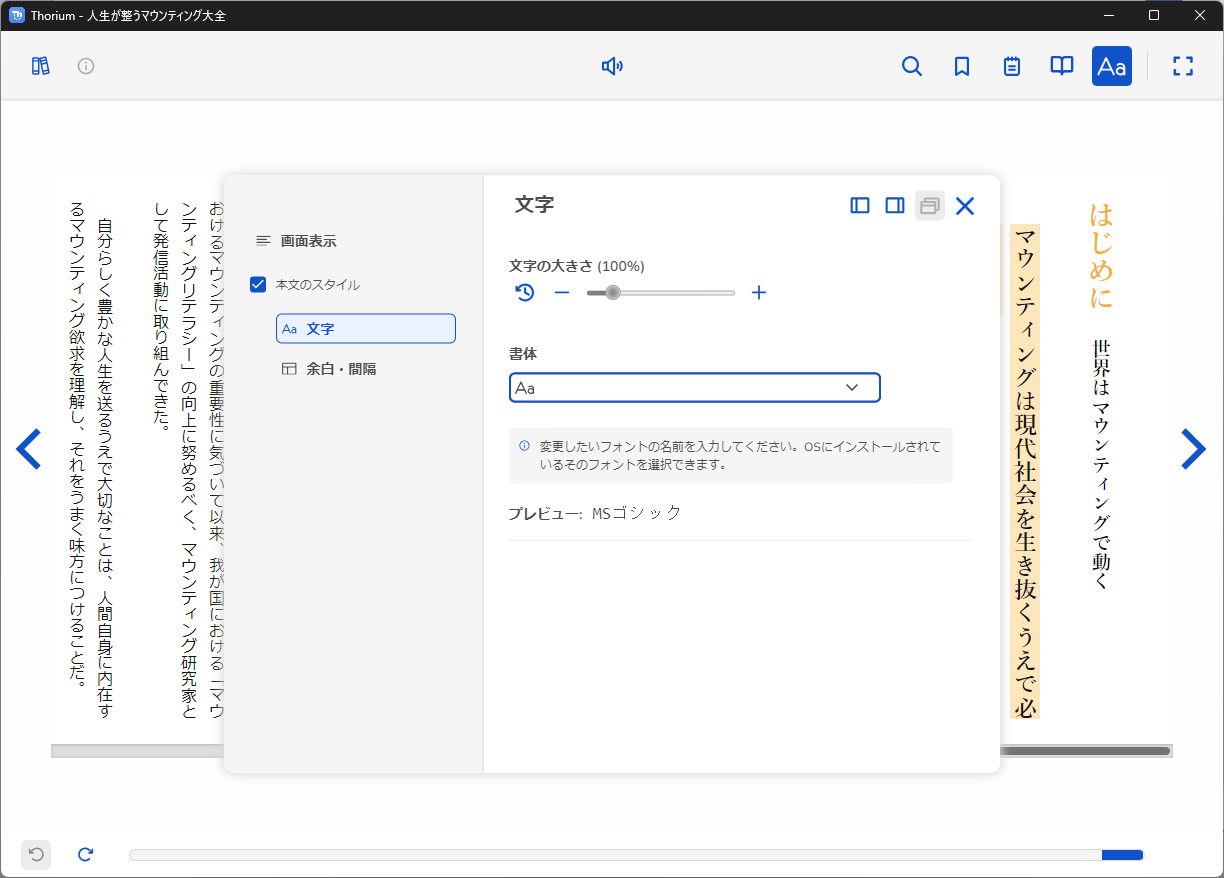The width and height of the screenshot is (1224, 878).
Task: Open the annotations notepad icon
Action: tap(1012, 66)
